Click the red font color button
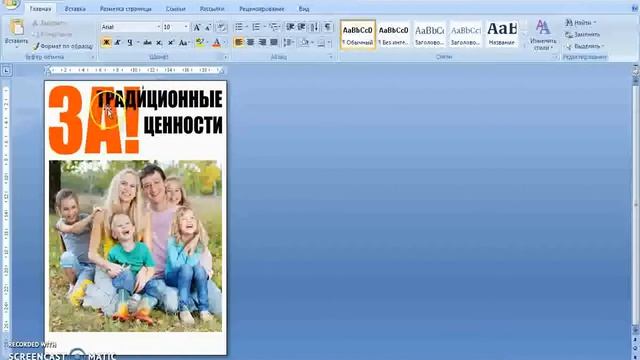The width and height of the screenshot is (640, 360). (216, 42)
